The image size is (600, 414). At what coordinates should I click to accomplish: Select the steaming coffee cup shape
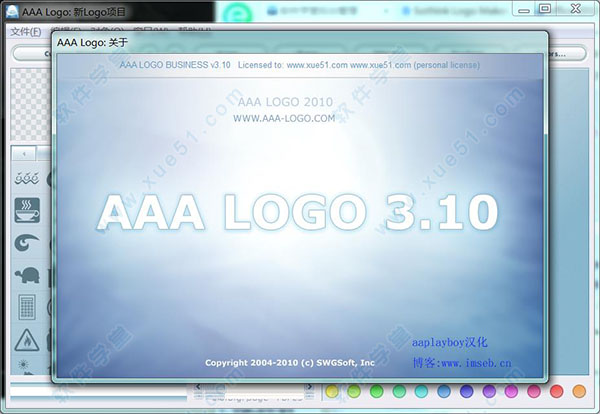click(27, 210)
